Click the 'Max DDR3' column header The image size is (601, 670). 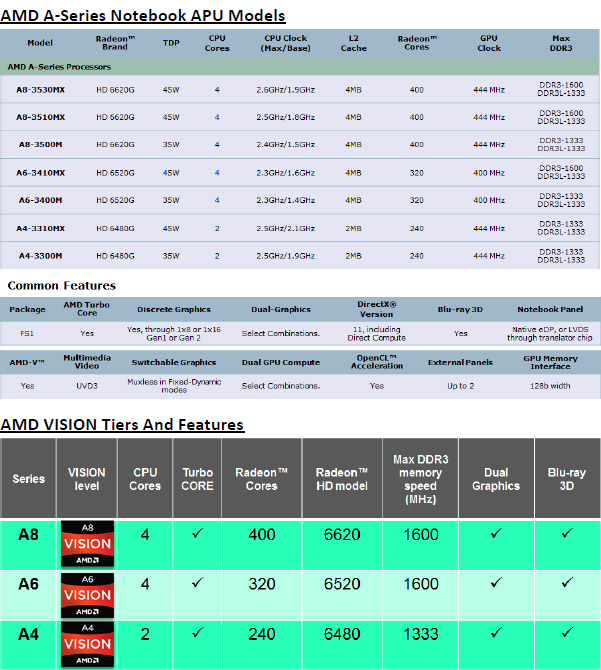tap(561, 43)
